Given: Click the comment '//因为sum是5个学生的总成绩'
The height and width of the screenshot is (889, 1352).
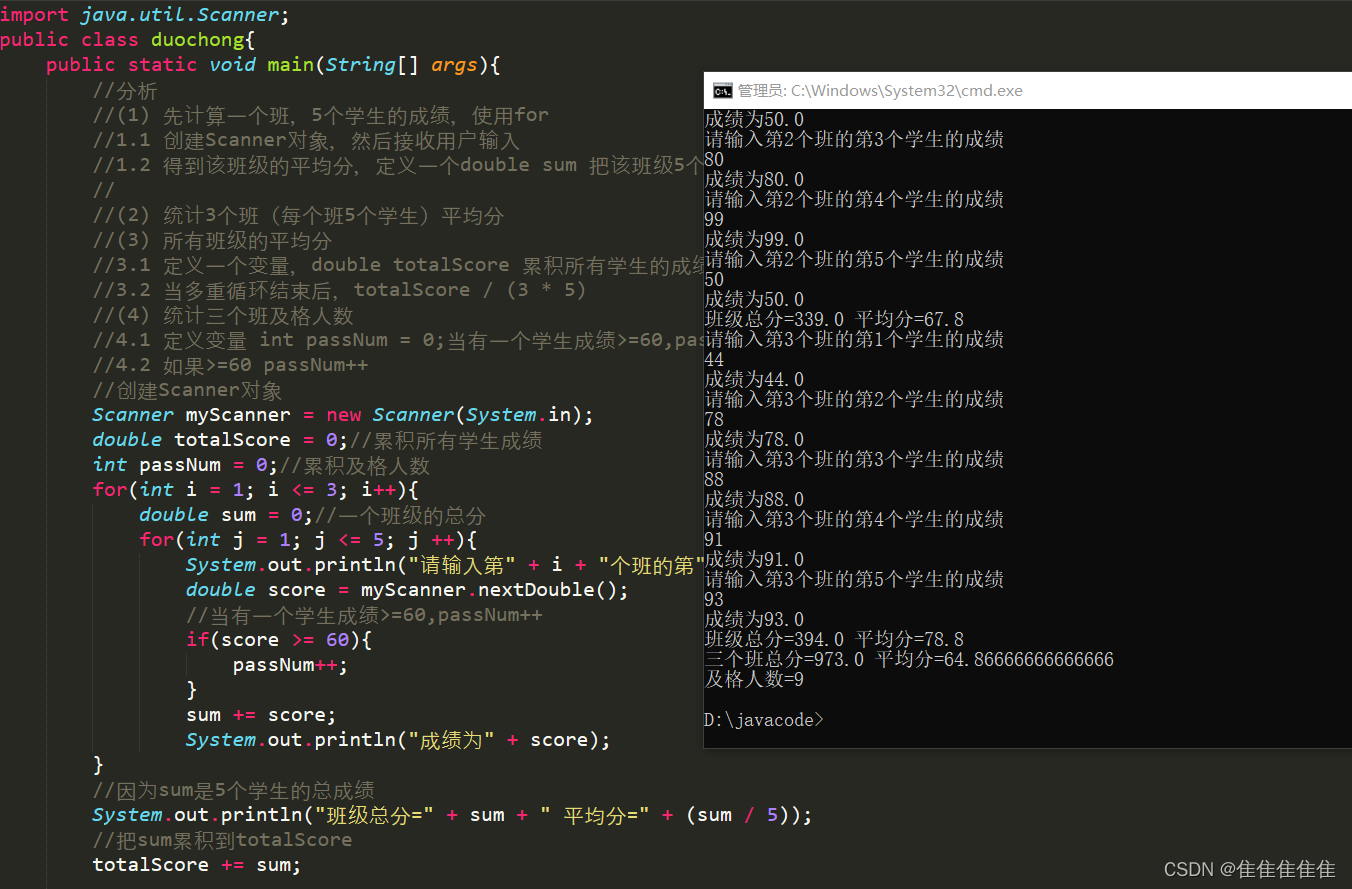Looking at the screenshot, I should [233, 790].
